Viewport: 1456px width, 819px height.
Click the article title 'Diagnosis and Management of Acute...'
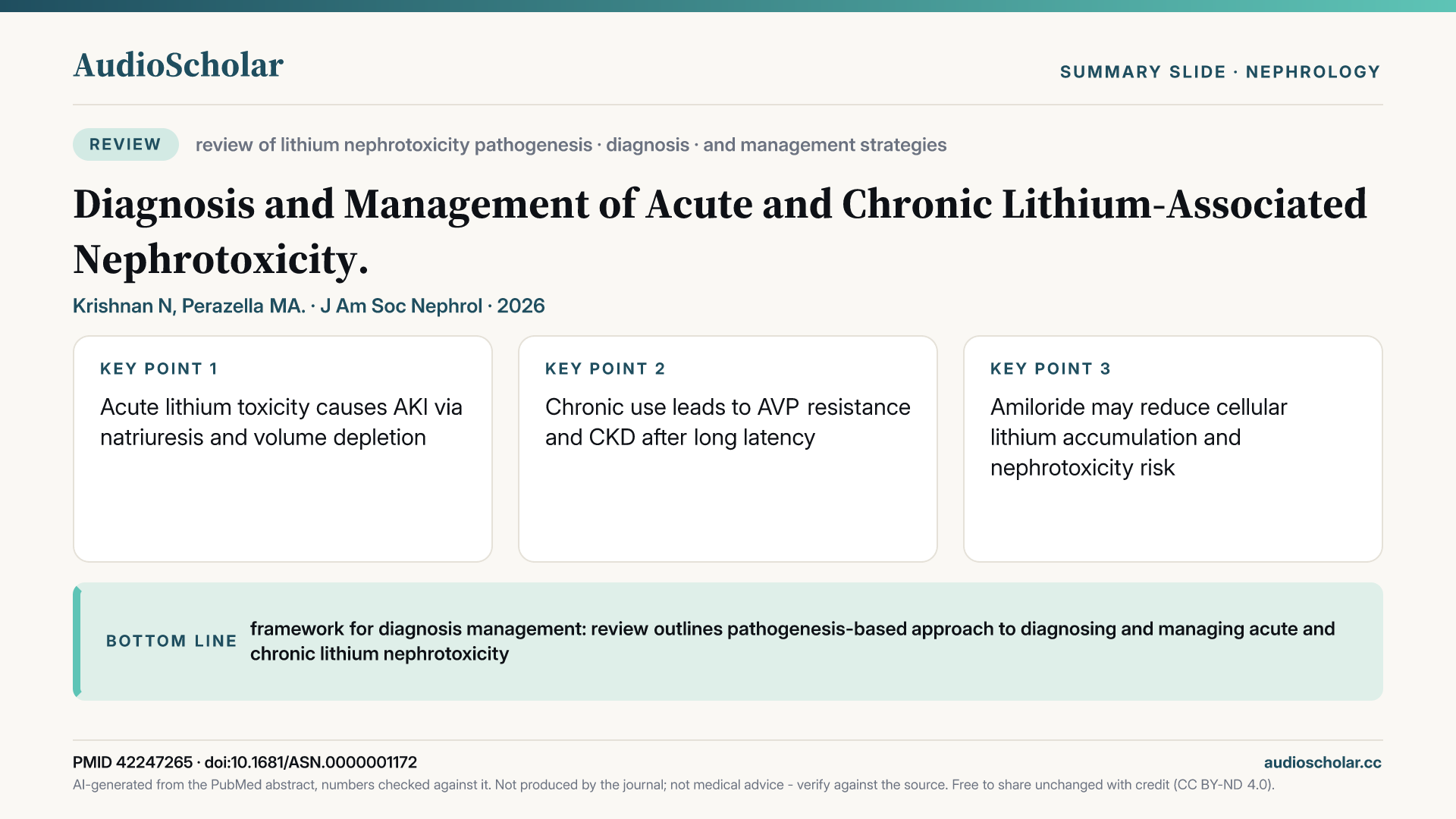(720, 231)
